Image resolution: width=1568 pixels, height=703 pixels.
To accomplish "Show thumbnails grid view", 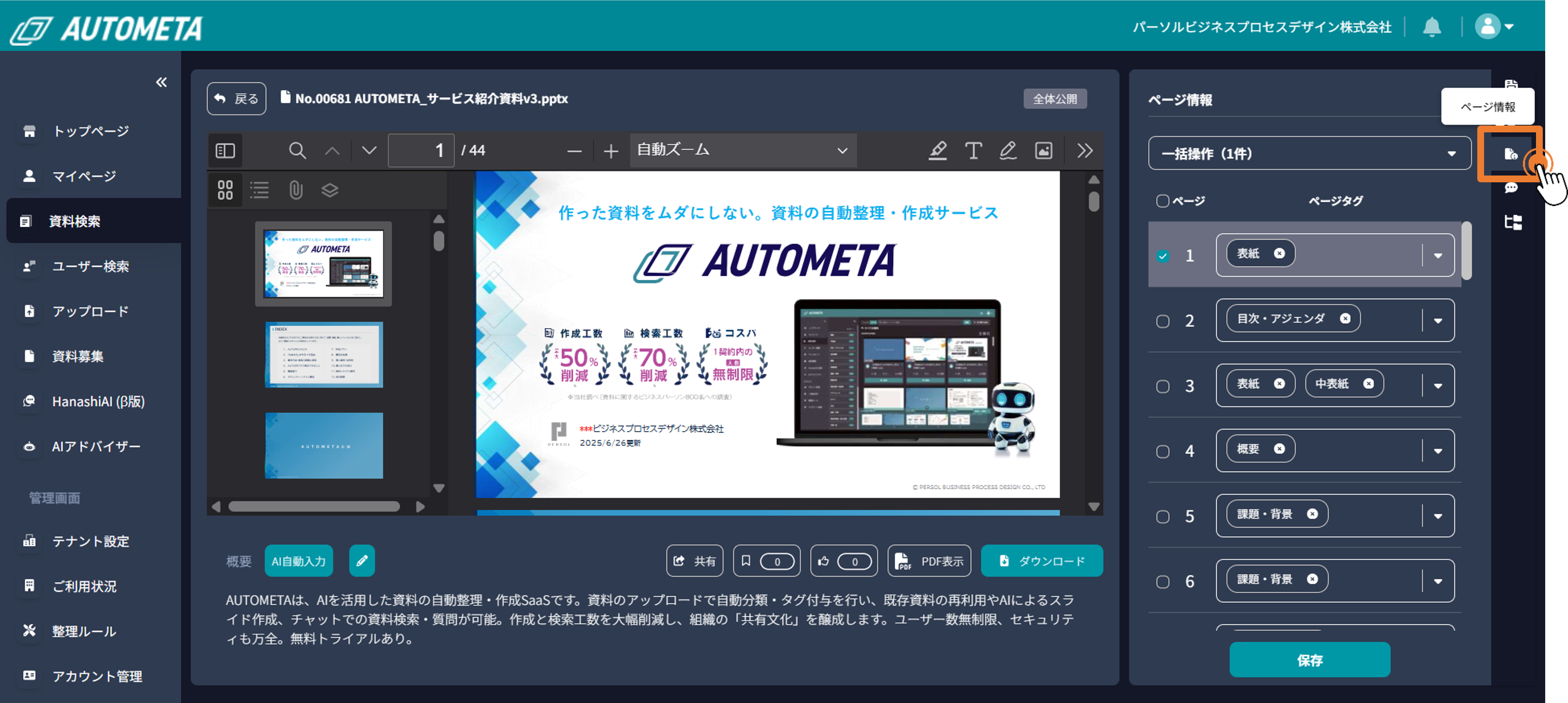I will click(225, 190).
